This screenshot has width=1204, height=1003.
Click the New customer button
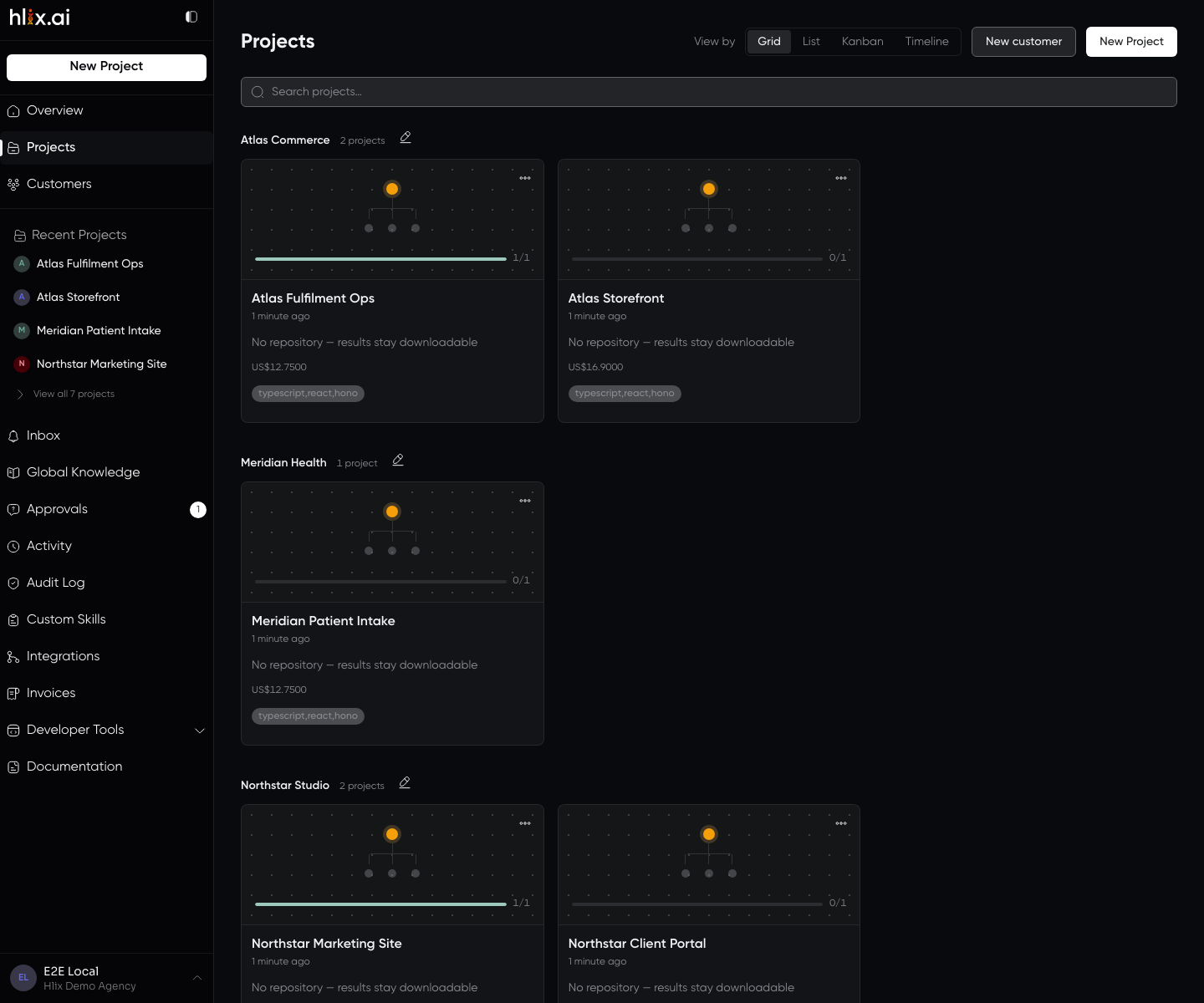click(x=1023, y=42)
